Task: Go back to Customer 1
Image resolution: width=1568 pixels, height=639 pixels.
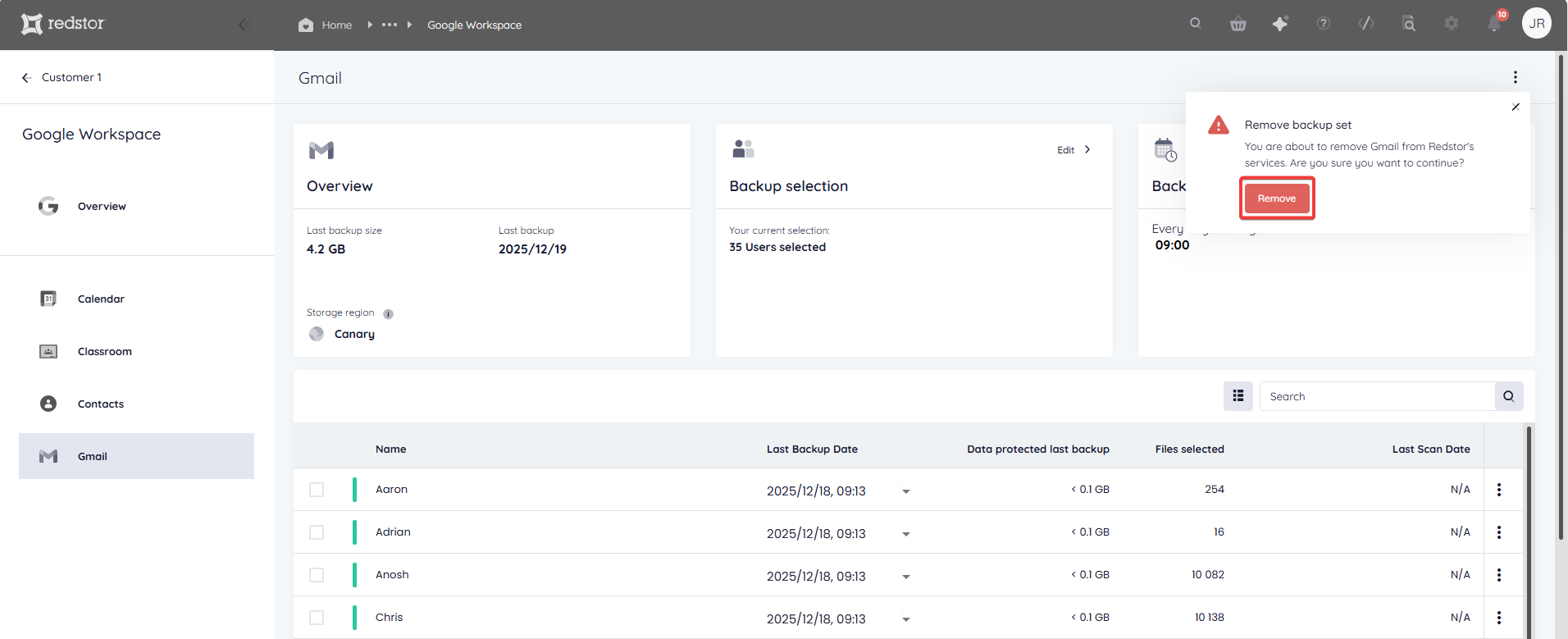Action: (62, 77)
